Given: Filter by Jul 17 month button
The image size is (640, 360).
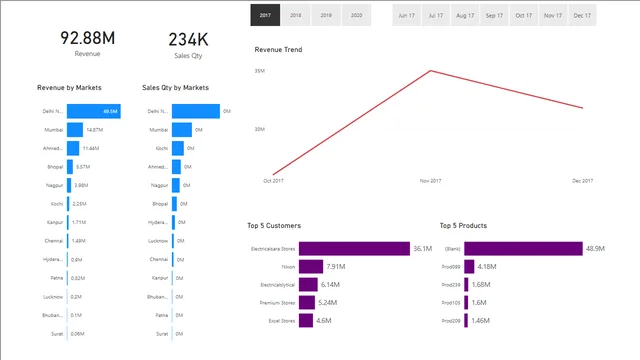Looking at the screenshot, I should (436, 15).
